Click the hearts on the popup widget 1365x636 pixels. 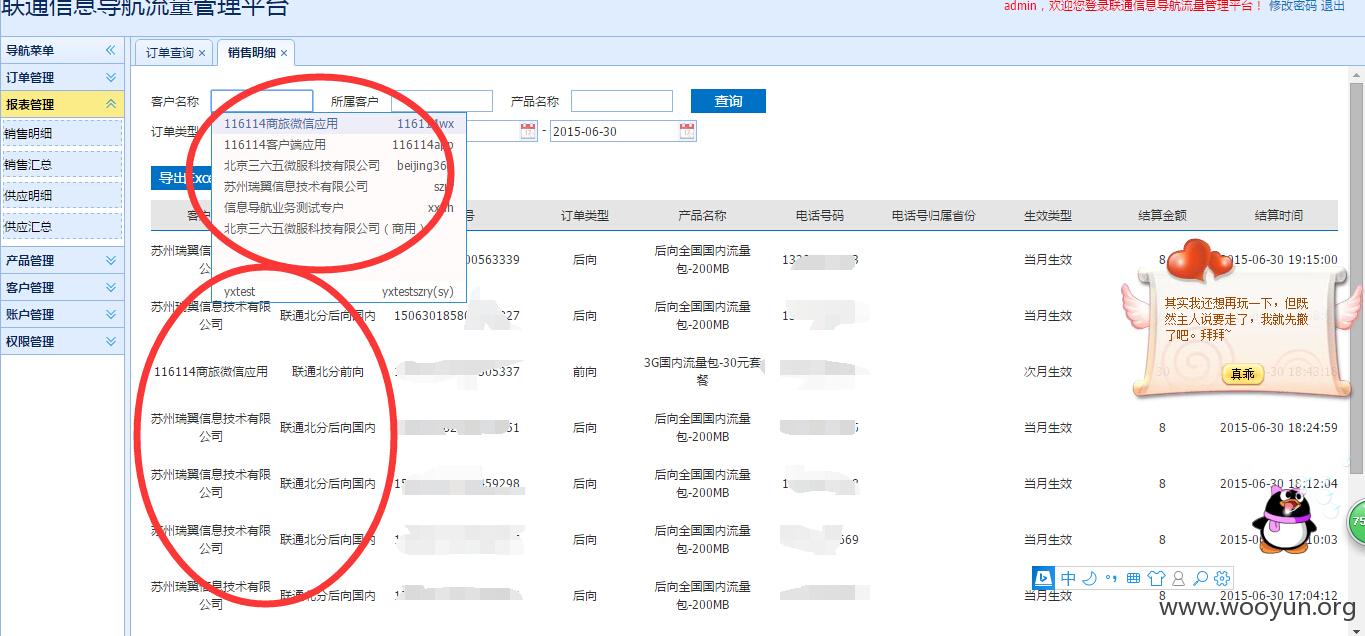tap(1200, 260)
